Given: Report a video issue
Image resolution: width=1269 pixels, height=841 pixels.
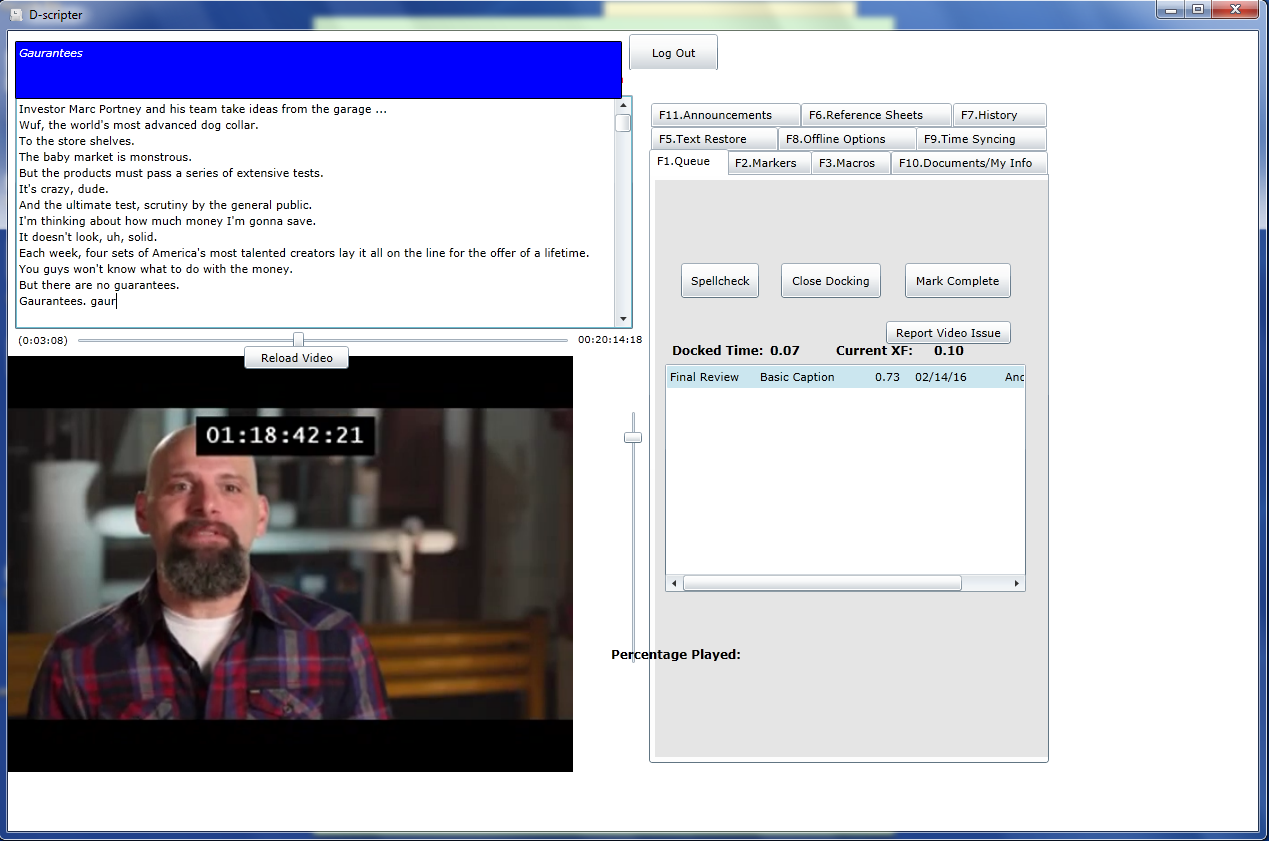Looking at the screenshot, I should coord(948,333).
